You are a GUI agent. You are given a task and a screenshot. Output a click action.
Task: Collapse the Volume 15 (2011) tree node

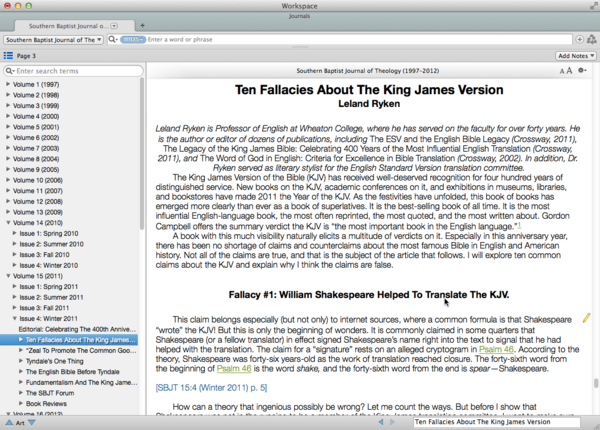pyautogui.click(x=8, y=275)
